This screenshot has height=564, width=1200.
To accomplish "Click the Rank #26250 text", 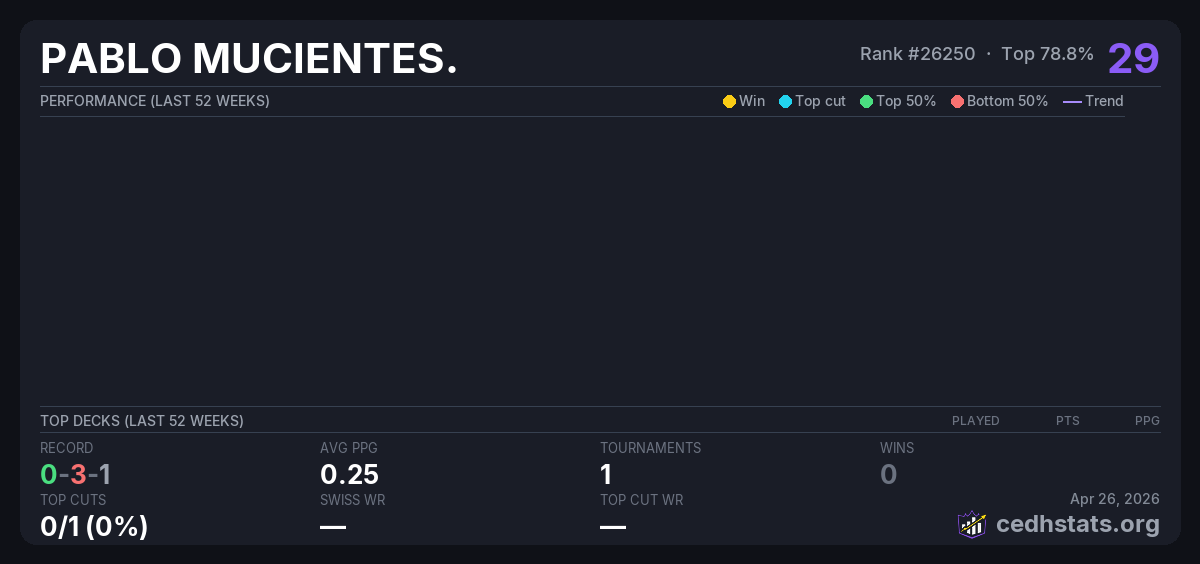I will tap(917, 54).
